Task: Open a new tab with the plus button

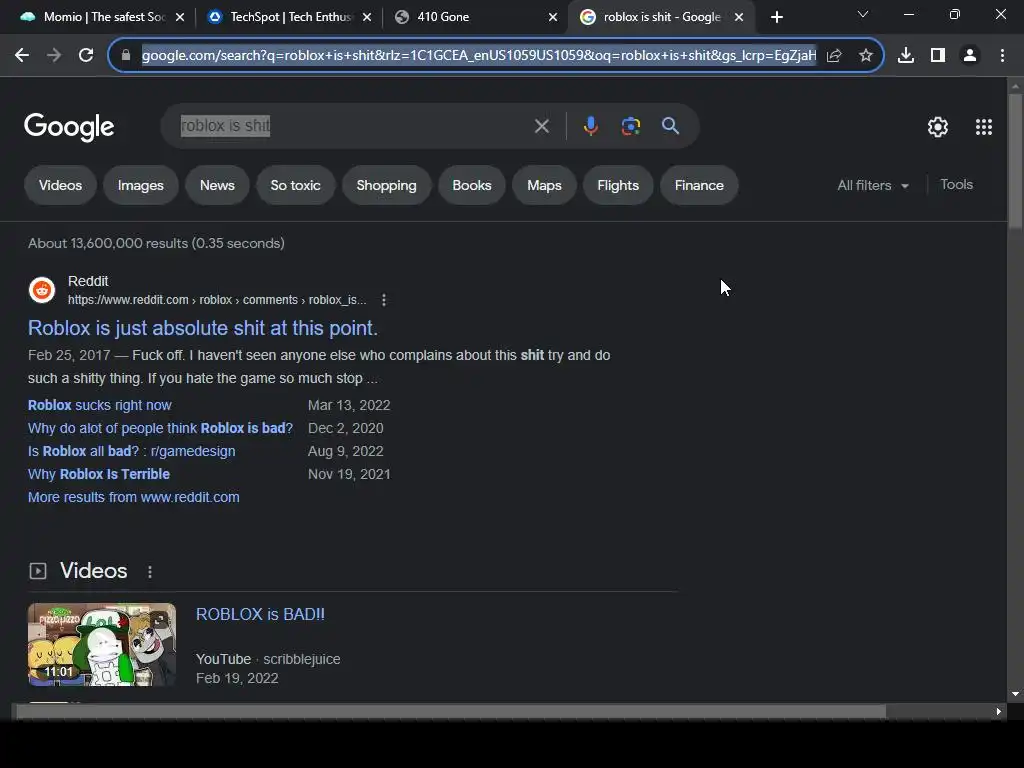Action: pyautogui.click(x=776, y=17)
